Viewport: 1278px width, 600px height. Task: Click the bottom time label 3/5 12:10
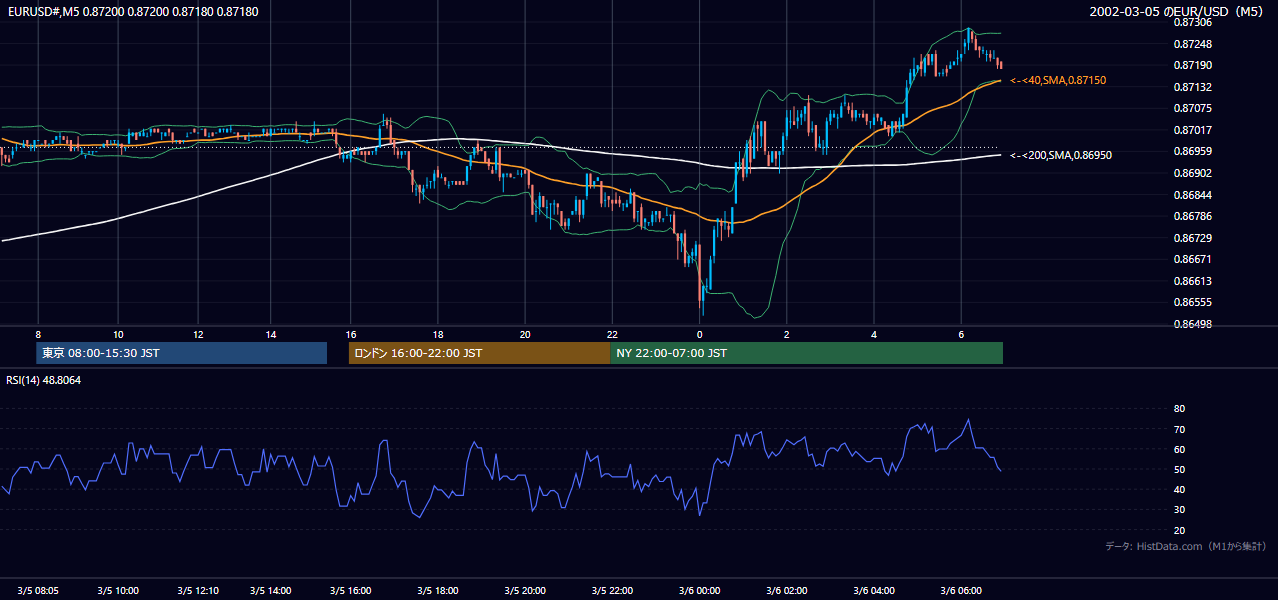coord(198,591)
